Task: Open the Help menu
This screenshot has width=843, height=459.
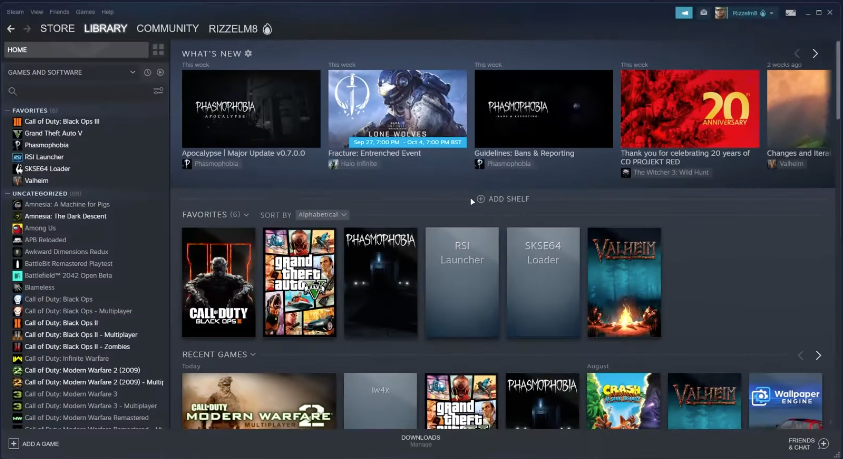Action: pyautogui.click(x=108, y=12)
